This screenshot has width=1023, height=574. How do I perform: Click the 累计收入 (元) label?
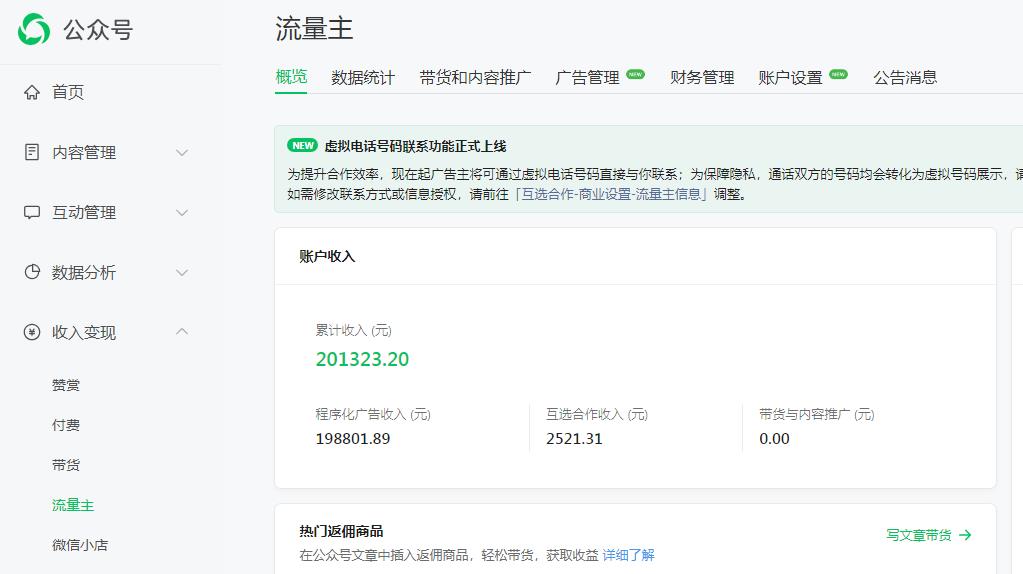tap(354, 330)
